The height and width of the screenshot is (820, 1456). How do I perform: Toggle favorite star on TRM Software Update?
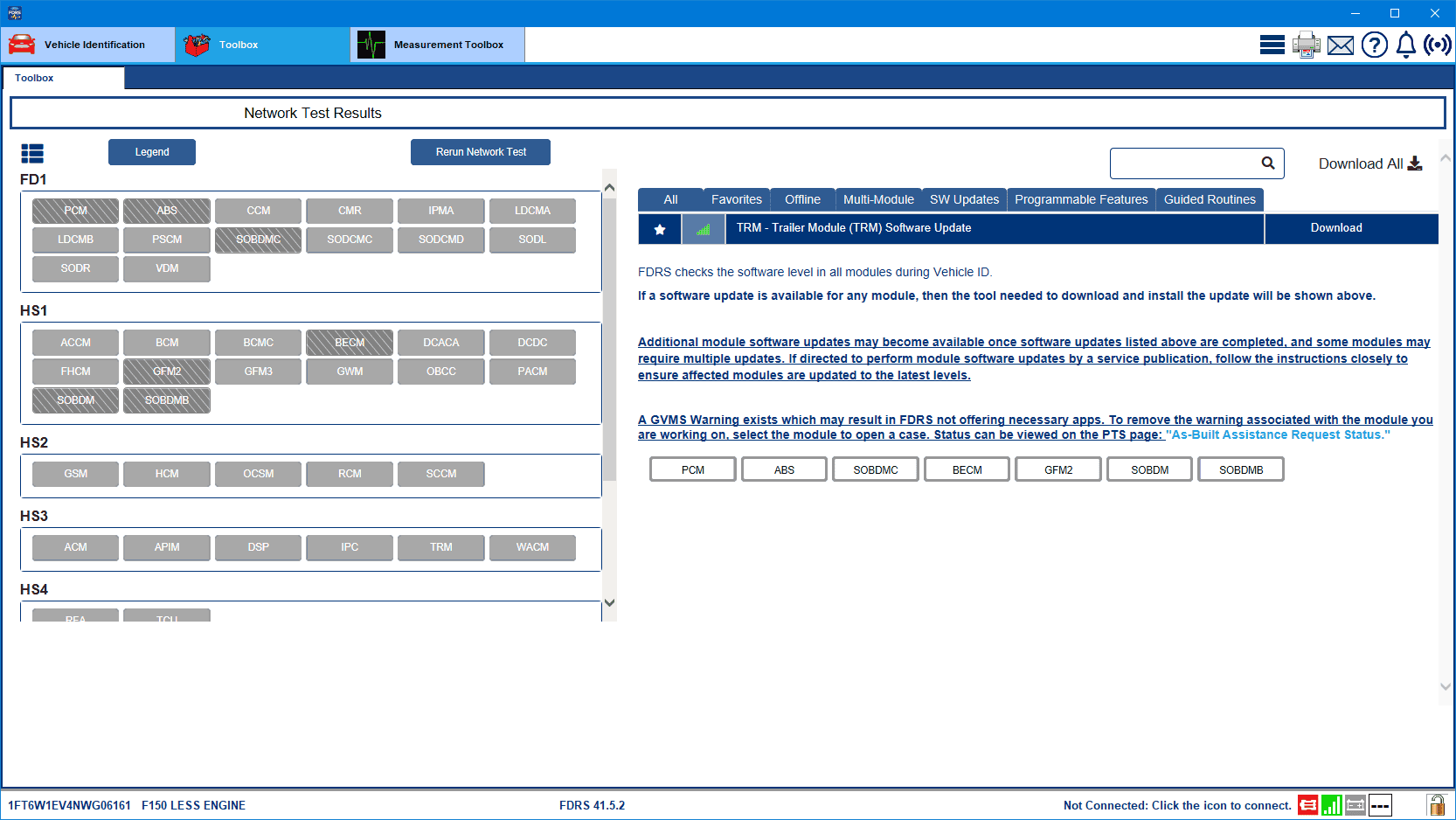[x=660, y=228]
